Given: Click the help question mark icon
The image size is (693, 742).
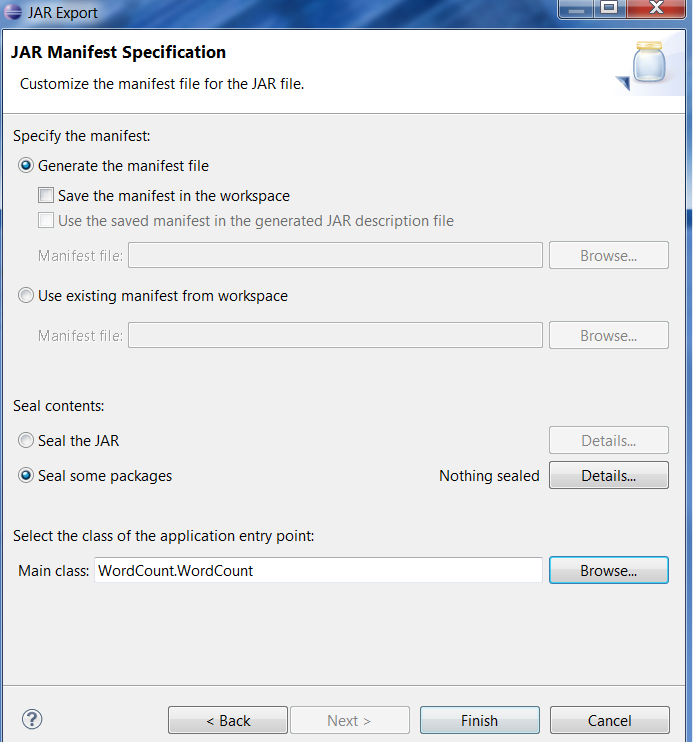Looking at the screenshot, I should point(32,719).
